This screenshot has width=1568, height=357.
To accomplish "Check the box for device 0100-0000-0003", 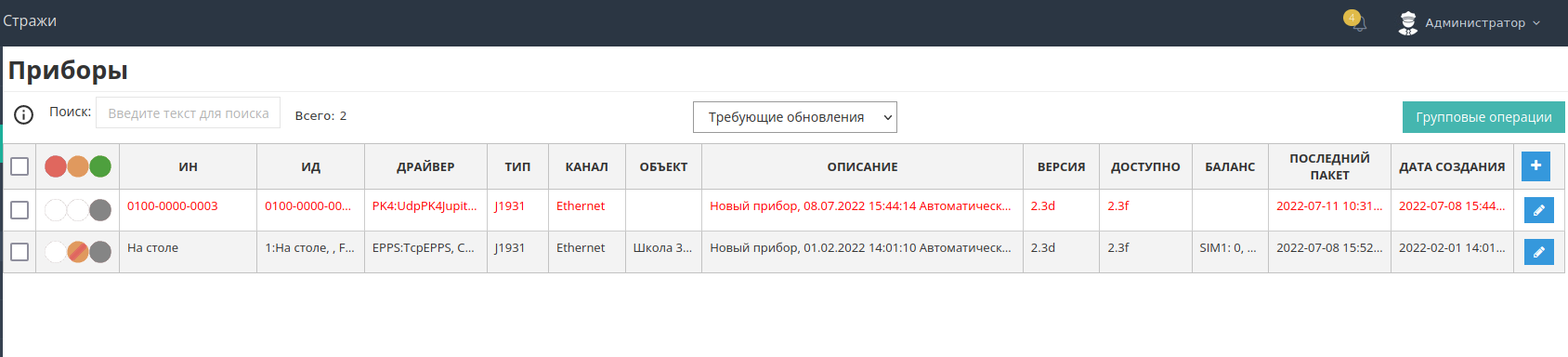I will click(x=20, y=210).
